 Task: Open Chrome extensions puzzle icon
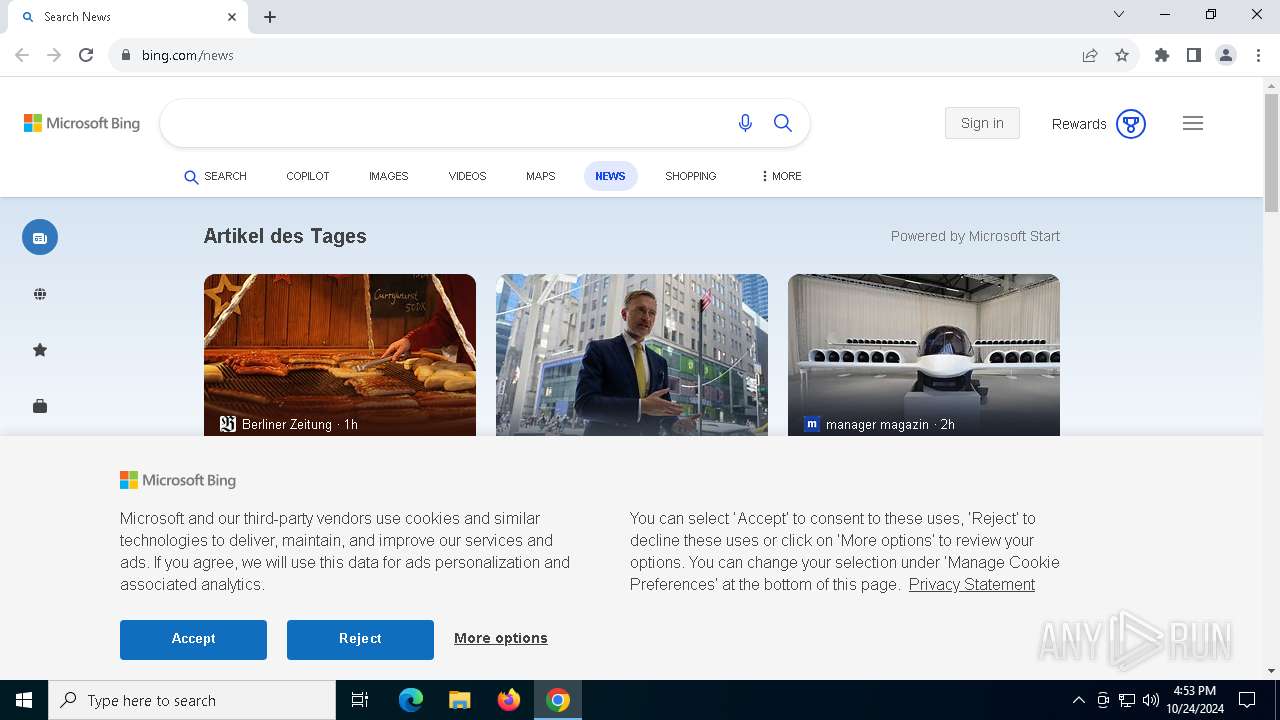(1162, 55)
